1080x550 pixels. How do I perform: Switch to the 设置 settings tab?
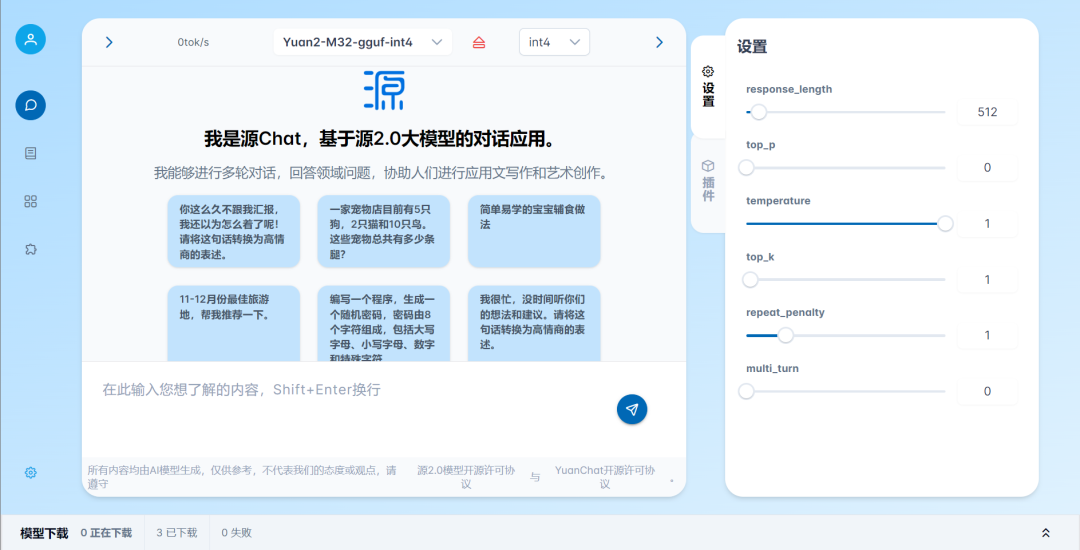[x=708, y=86]
